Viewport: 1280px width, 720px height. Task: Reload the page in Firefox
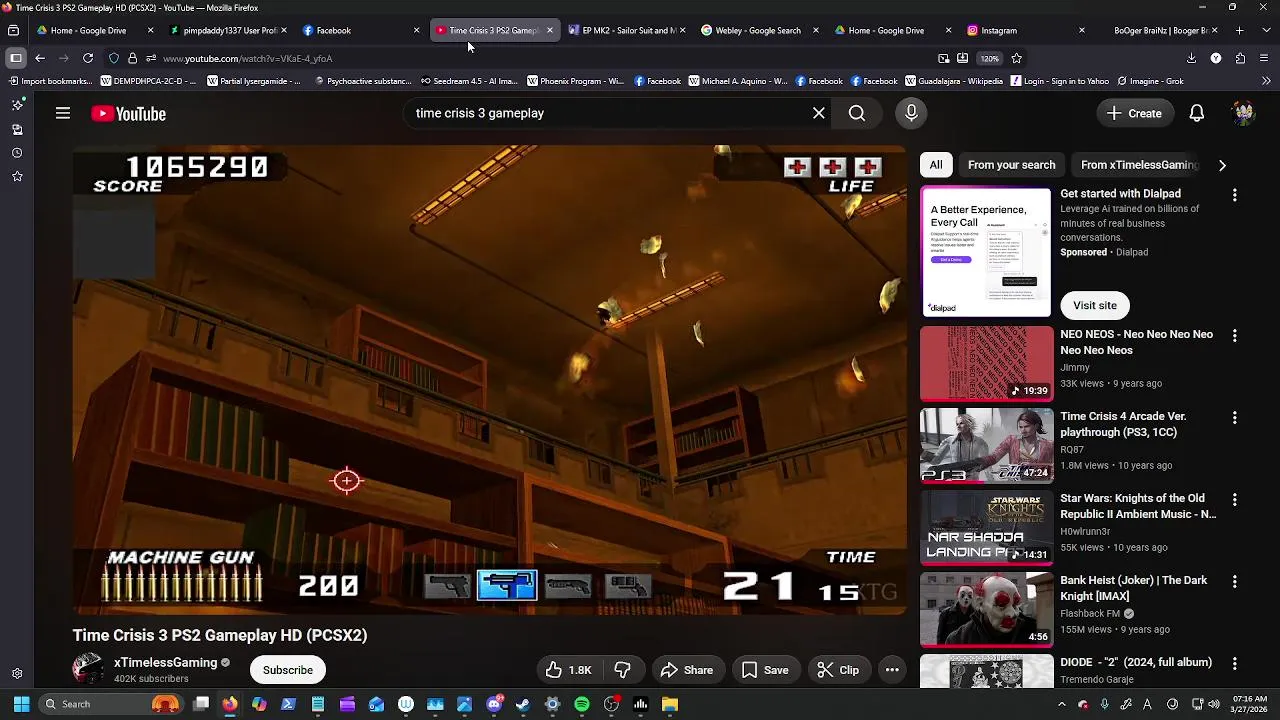tap(88, 58)
